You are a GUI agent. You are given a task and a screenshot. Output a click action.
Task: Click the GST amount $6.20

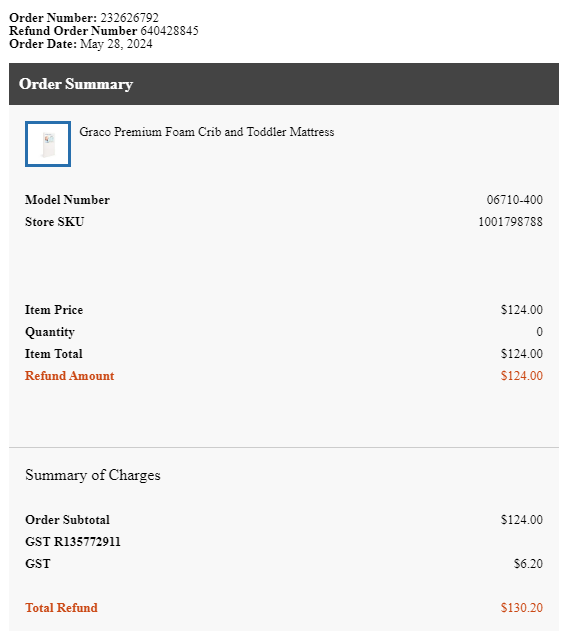pyautogui.click(x=528, y=564)
